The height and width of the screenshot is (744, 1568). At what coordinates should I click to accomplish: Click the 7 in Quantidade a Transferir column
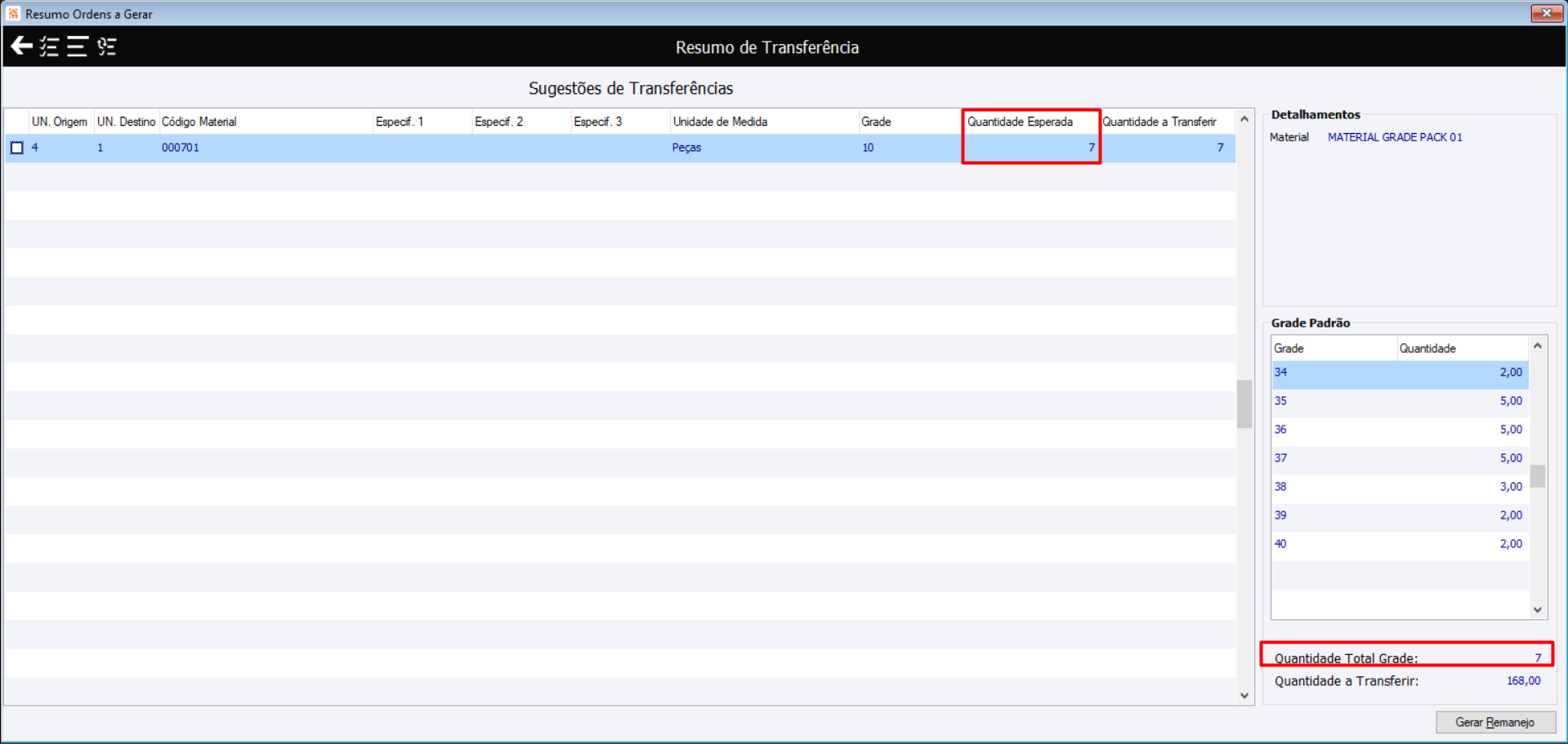tap(1220, 148)
